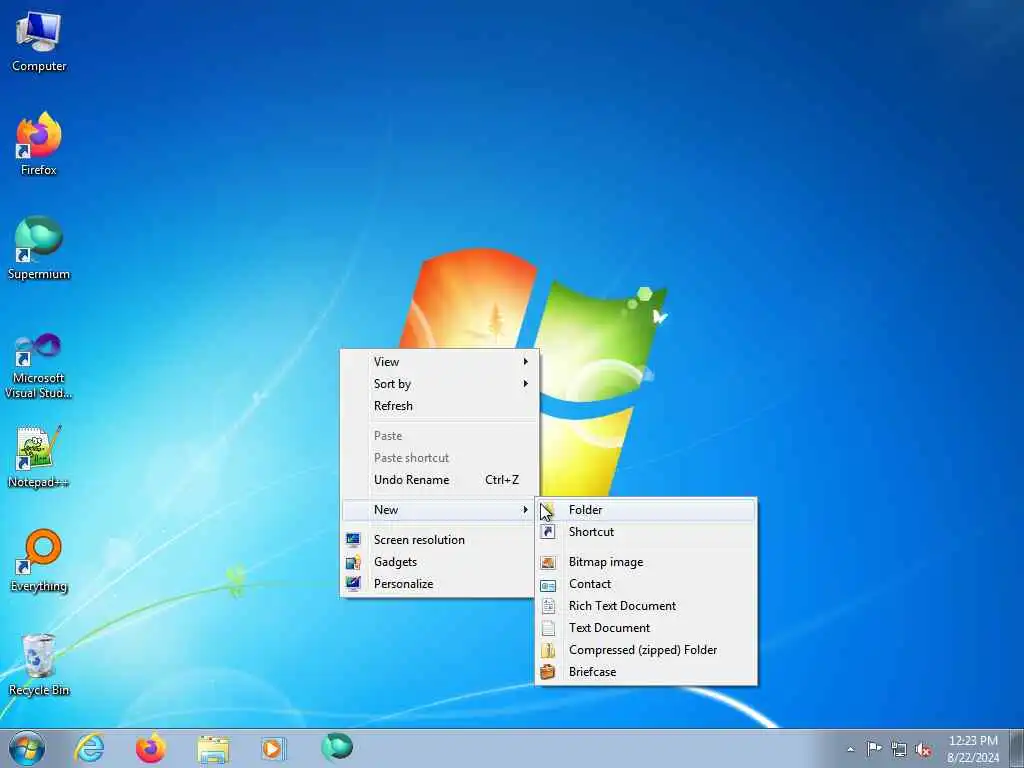Launch Internet Explorer from the taskbar

pos(89,748)
